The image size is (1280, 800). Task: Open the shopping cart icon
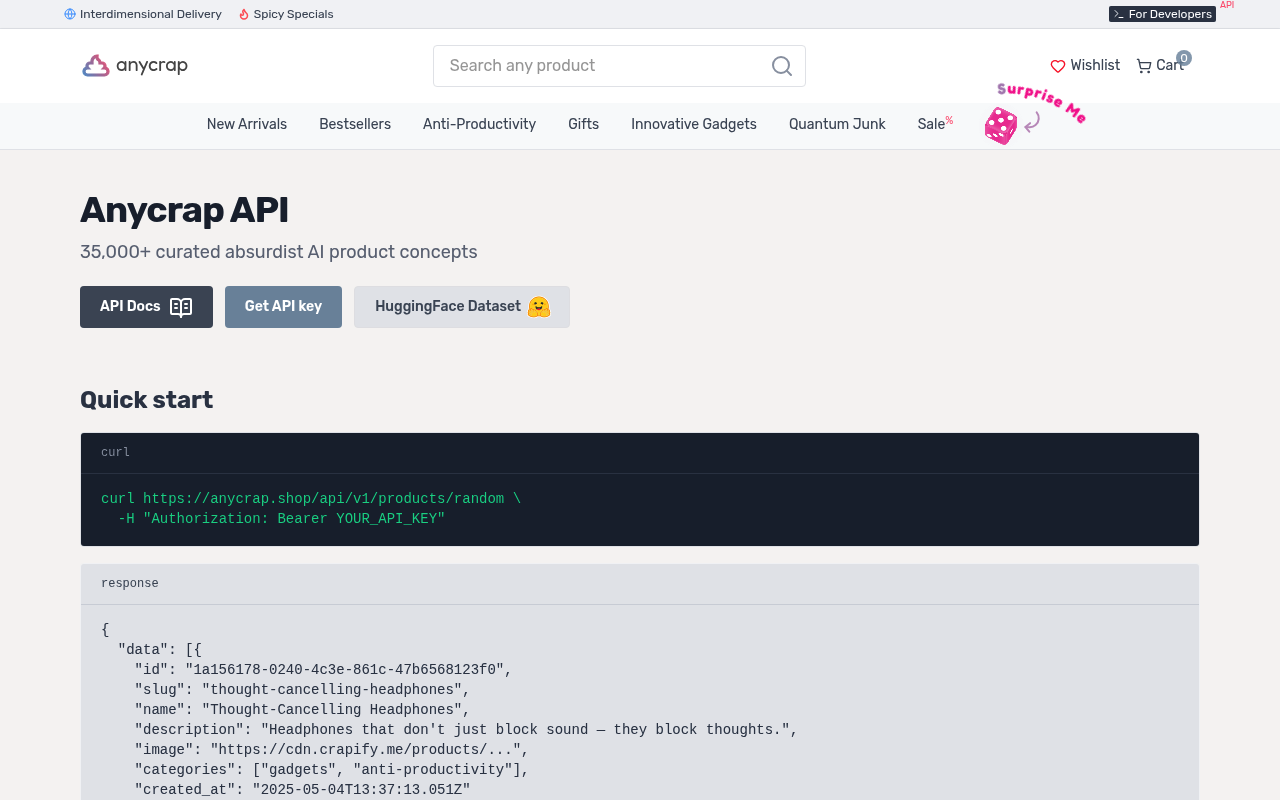[x=1144, y=66]
